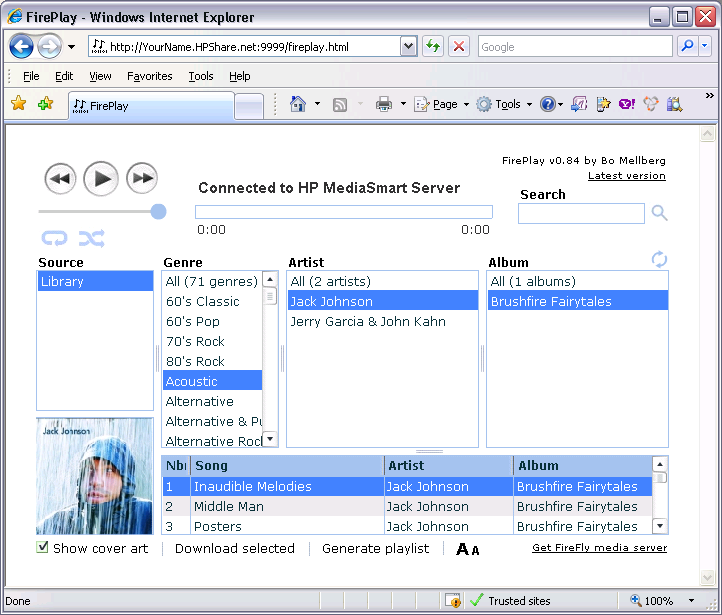
Task: Select Brushfire Fairytales in the Album list
Action: pyautogui.click(x=577, y=302)
